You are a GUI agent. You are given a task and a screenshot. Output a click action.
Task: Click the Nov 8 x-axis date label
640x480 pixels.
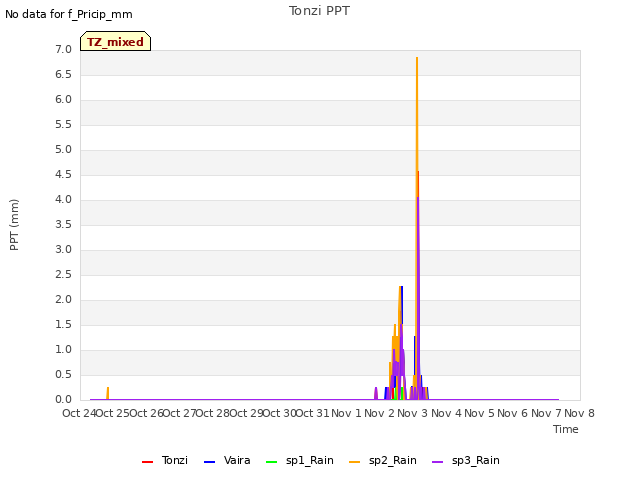click(579, 413)
